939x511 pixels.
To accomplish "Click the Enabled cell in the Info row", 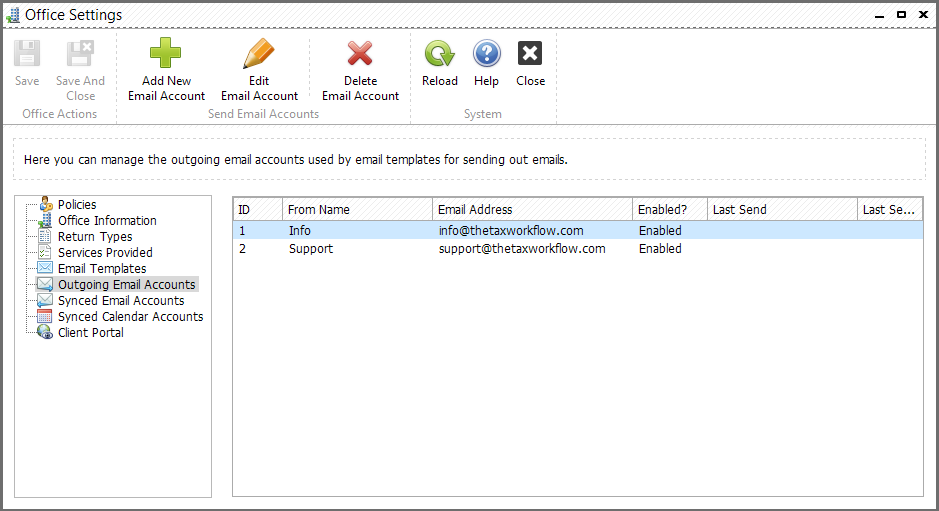I will point(660,231).
